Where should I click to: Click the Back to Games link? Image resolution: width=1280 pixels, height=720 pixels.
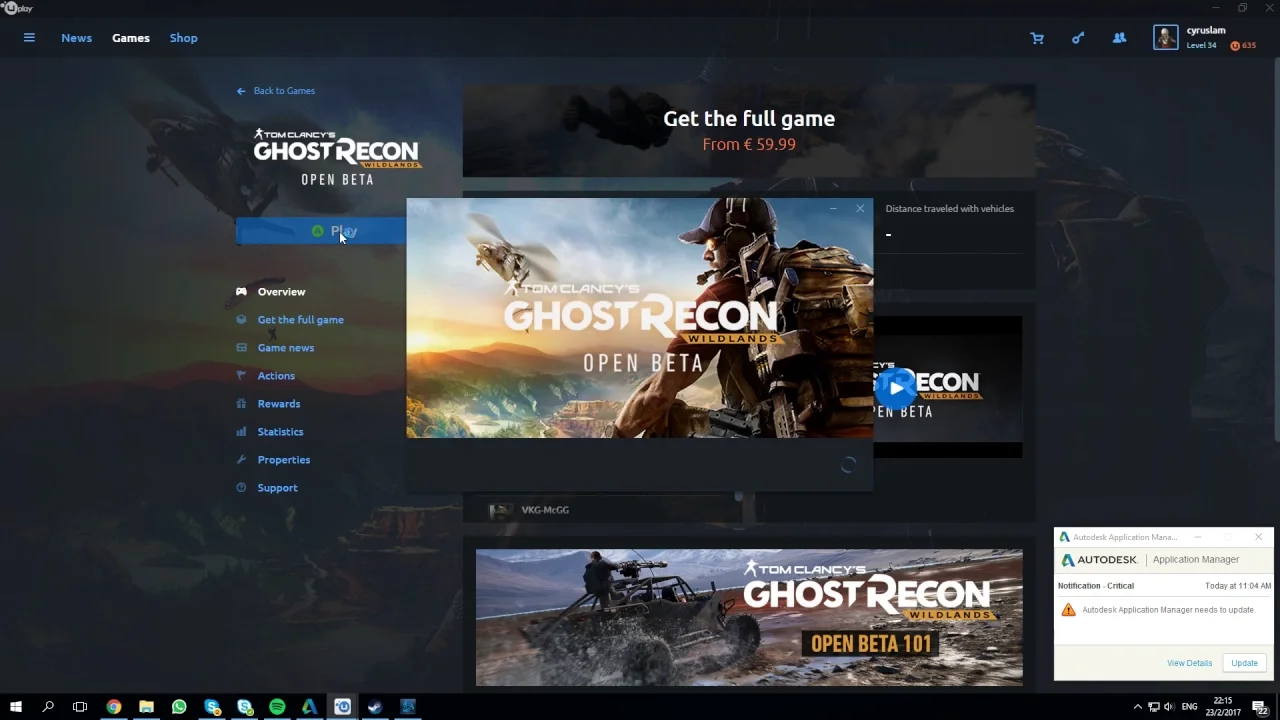pos(284,91)
